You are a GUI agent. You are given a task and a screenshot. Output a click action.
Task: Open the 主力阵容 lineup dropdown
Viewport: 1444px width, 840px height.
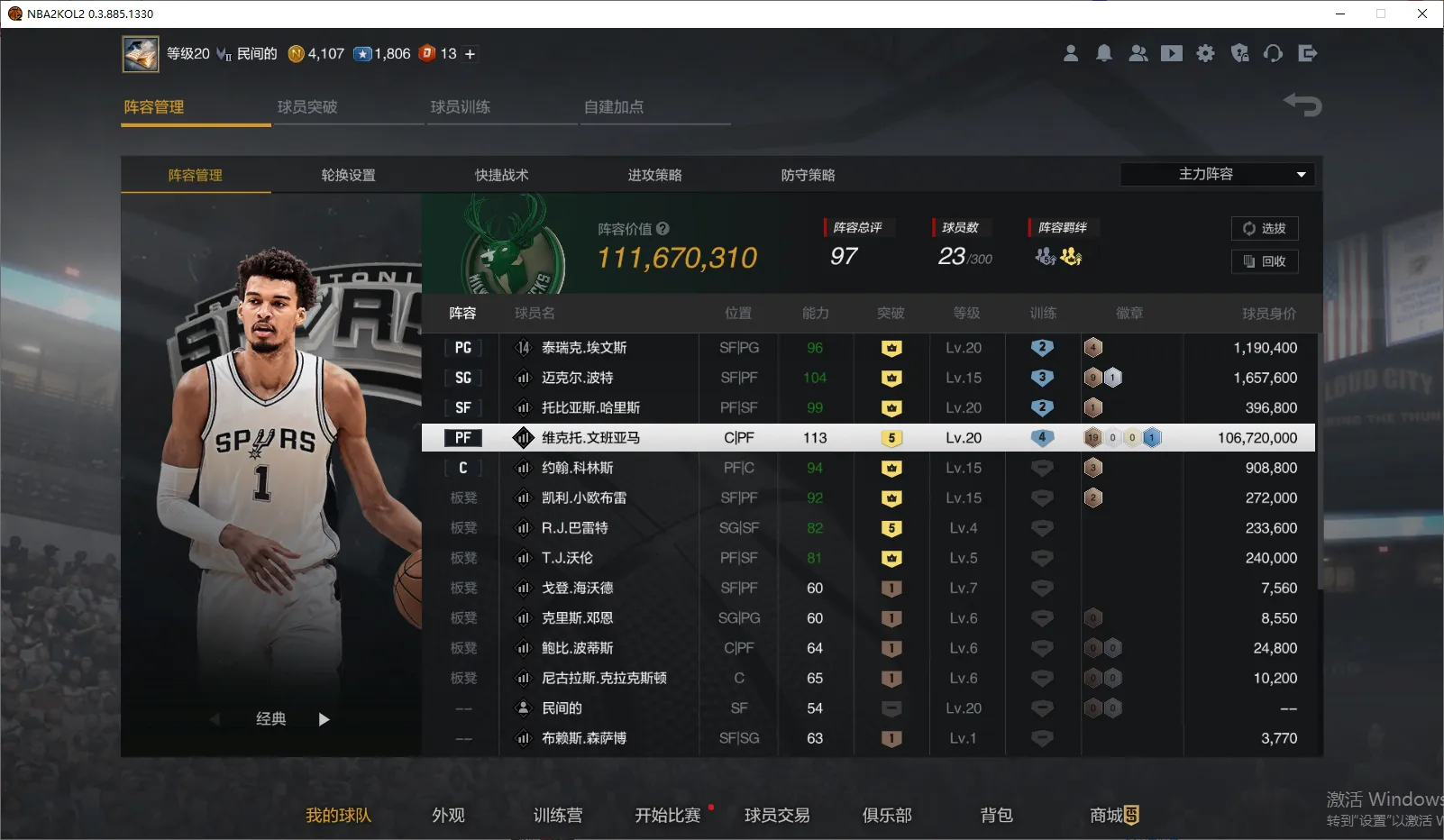(x=1217, y=174)
